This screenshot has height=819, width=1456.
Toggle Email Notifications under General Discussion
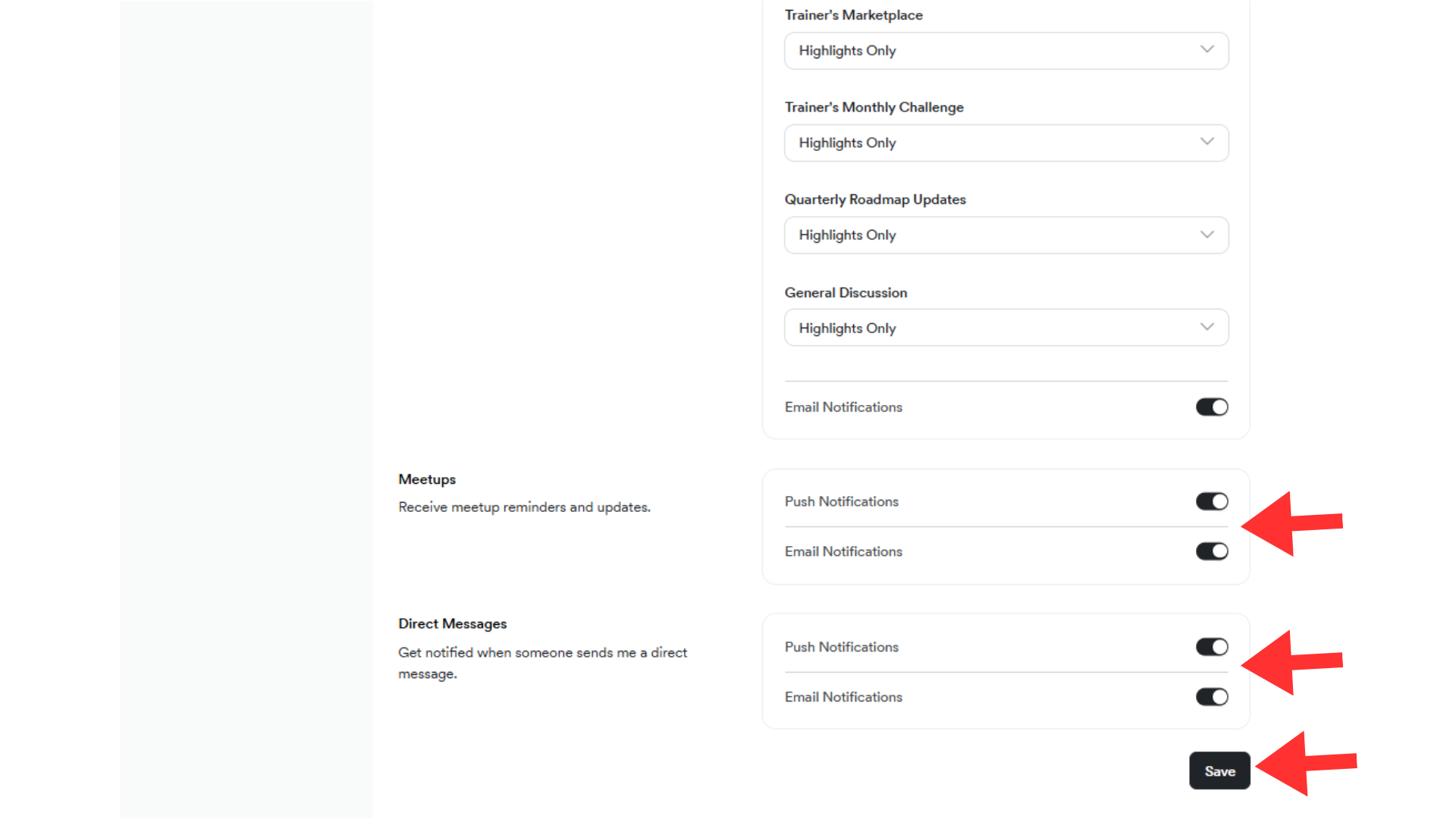click(x=1211, y=407)
